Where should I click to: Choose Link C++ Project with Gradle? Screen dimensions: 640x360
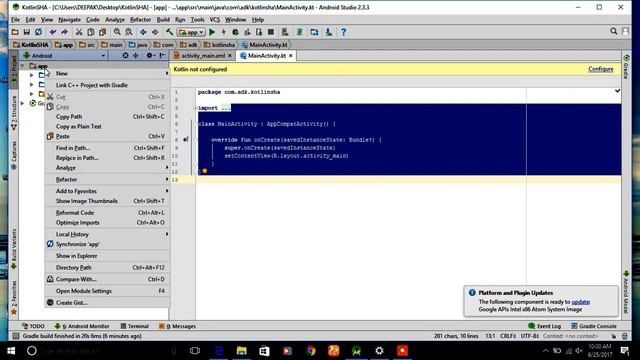click(107, 85)
